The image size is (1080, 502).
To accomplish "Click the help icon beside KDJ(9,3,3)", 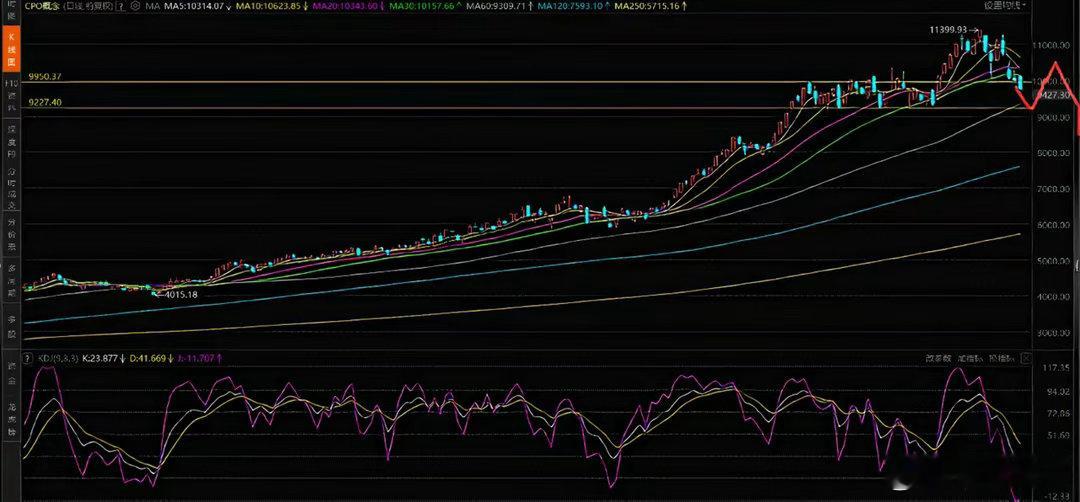I will point(28,358).
